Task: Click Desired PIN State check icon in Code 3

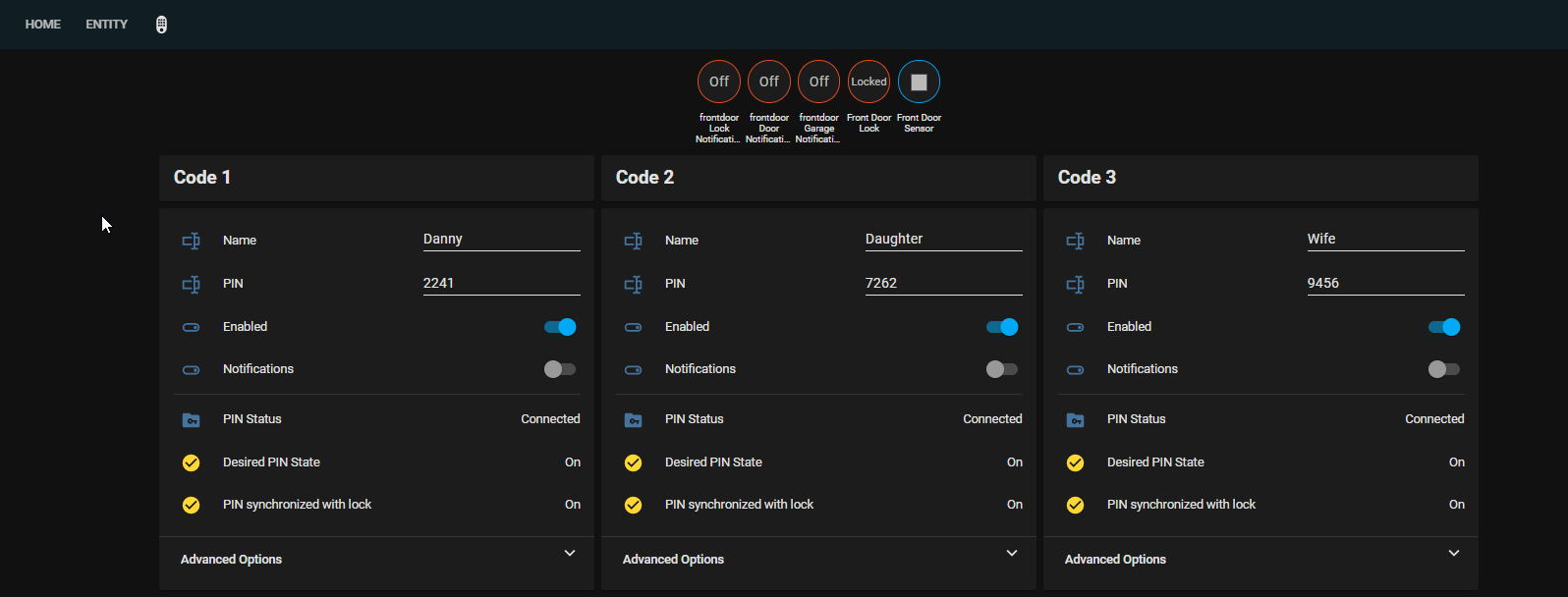Action: point(1076,462)
